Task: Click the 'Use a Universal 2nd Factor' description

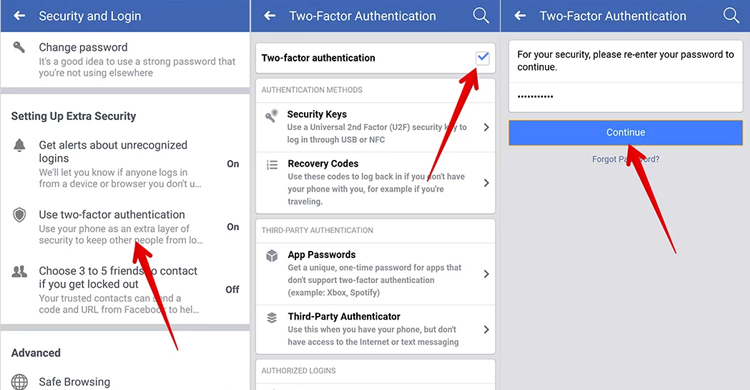Action: pos(377,134)
